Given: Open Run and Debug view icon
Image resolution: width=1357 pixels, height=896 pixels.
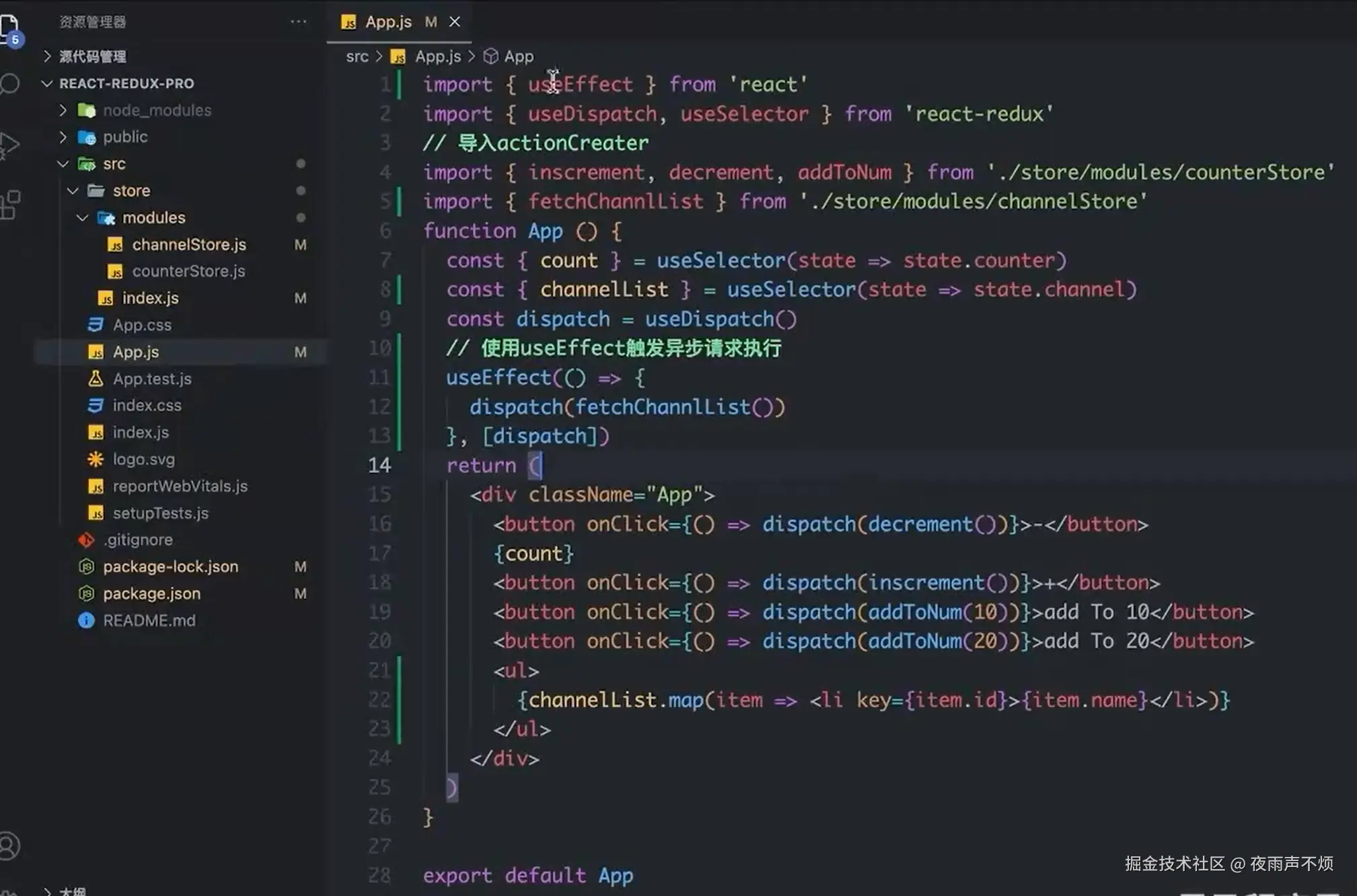Looking at the screenshot, I should point(9,143).
